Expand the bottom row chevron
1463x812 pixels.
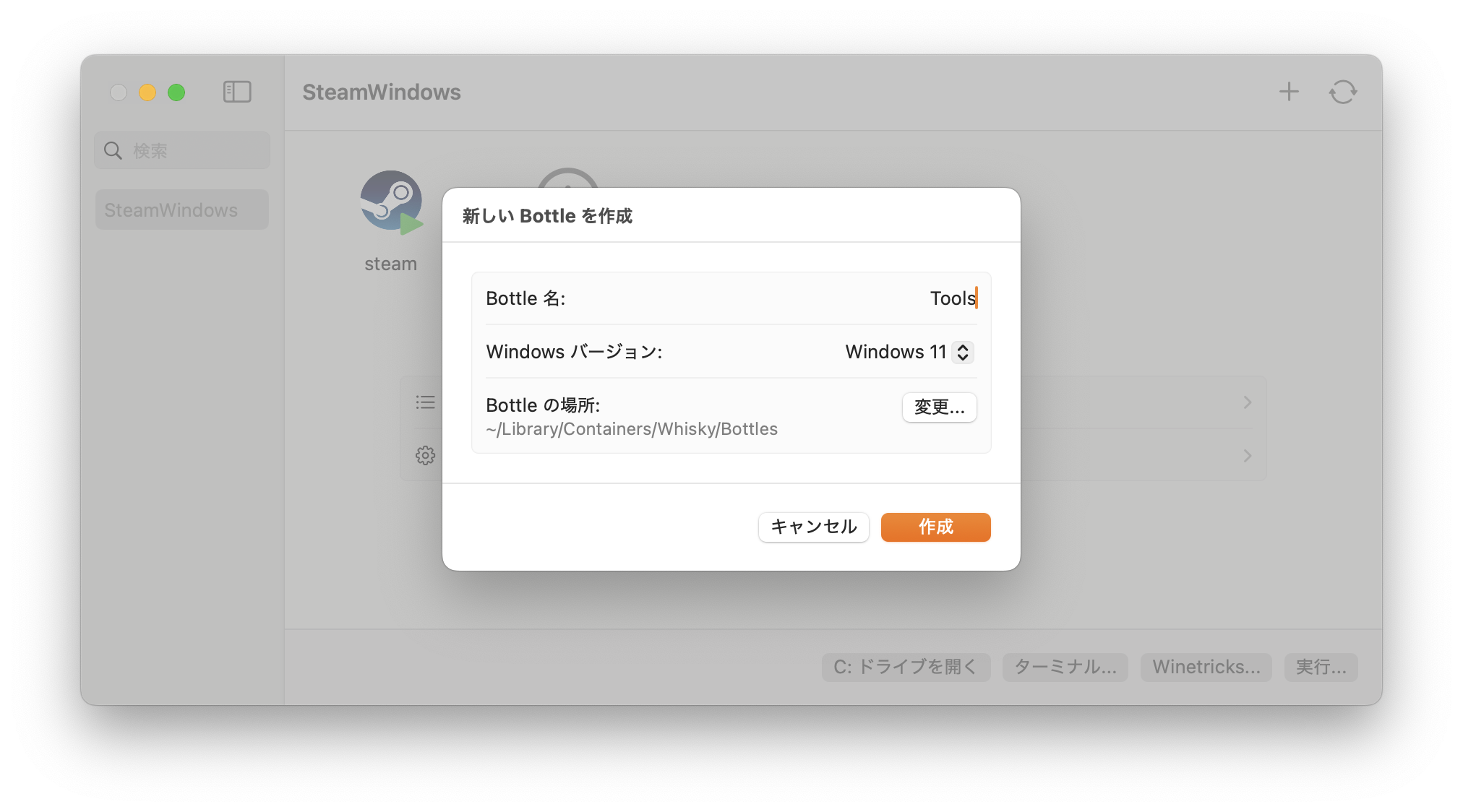click(x=1248, y=456)
